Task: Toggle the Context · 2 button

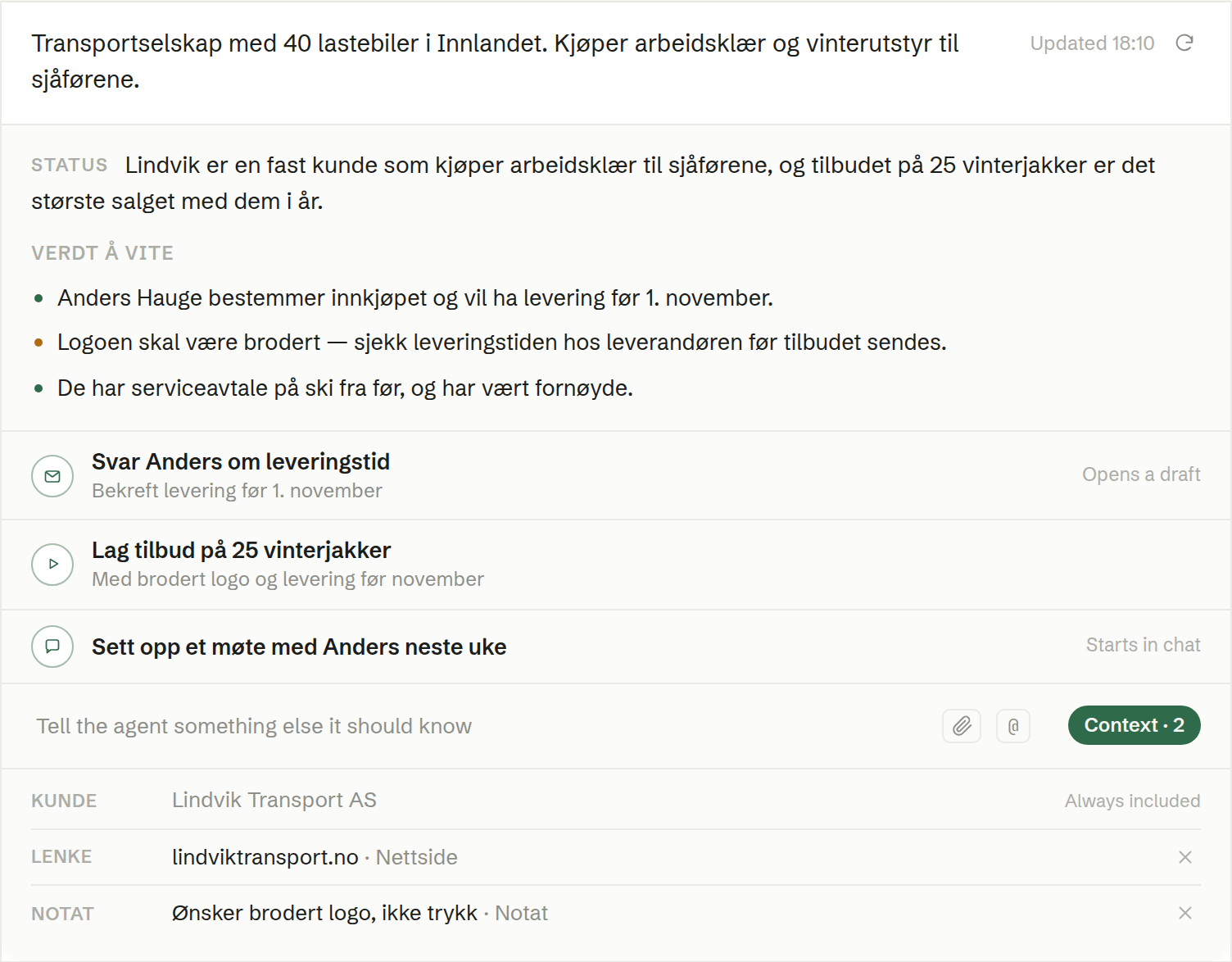Action: [1134, 725]
